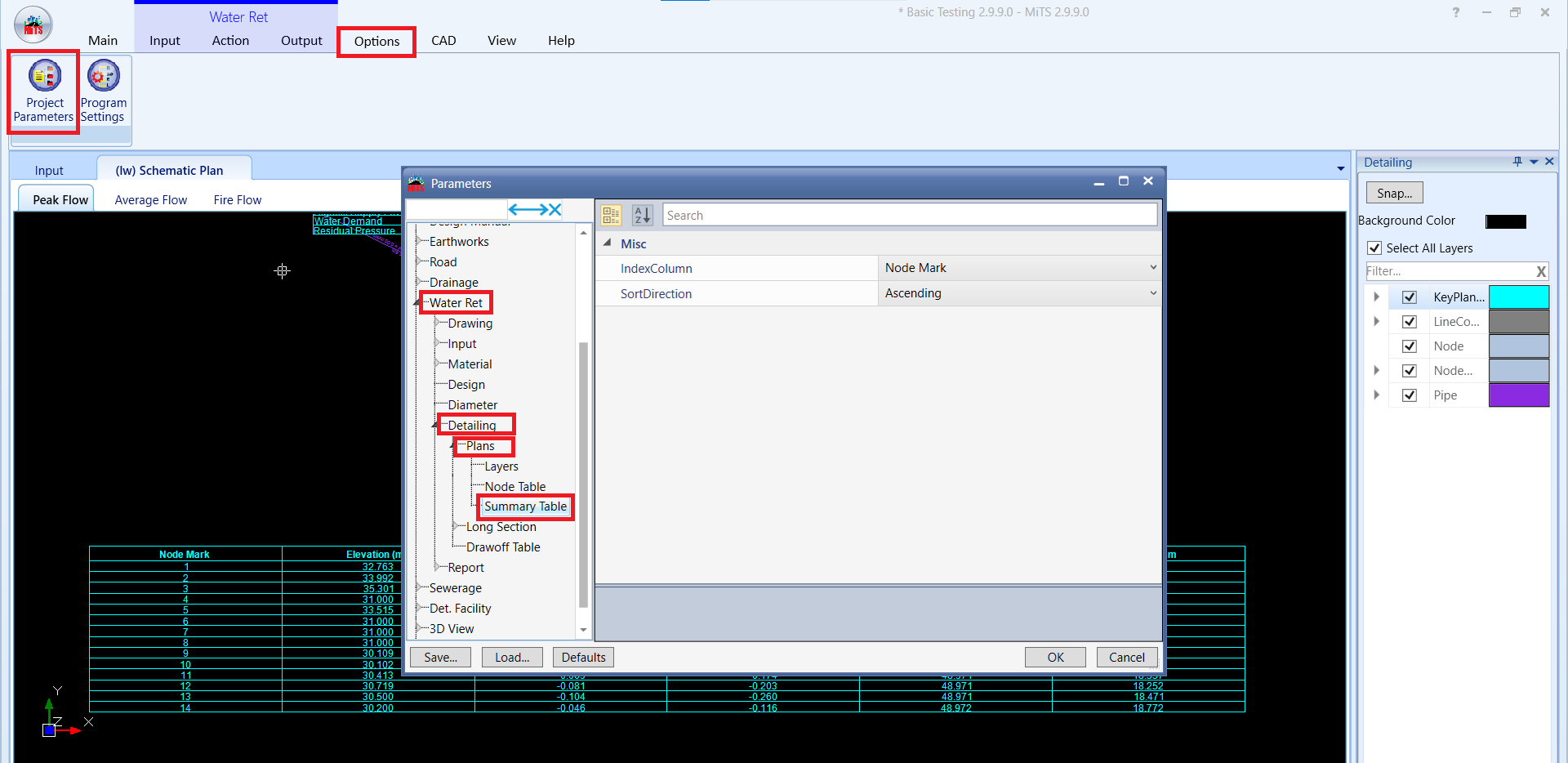The height and width of the screenshot is (763, 1568).
Task: Toggle Node layer checkbox
Action: tap(1410, 346)
